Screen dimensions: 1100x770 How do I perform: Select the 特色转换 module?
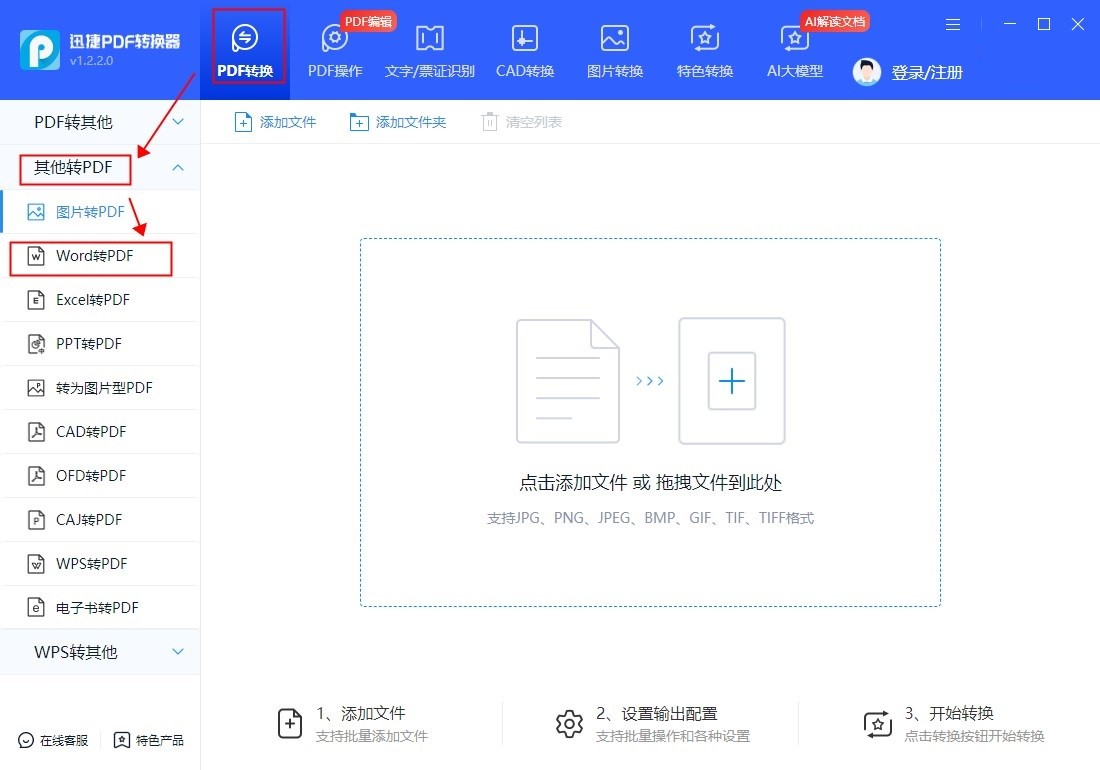coord(703,45)
